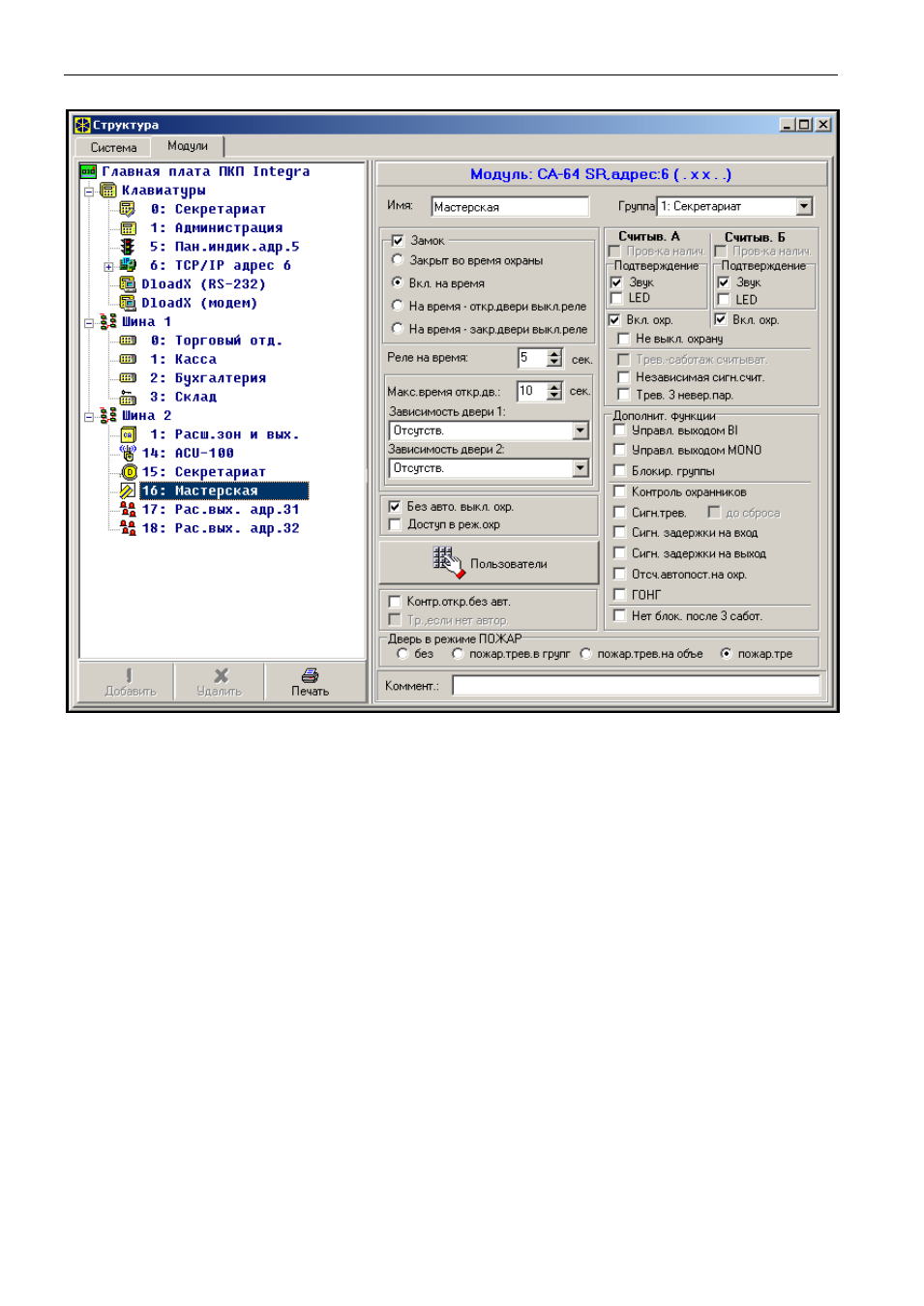The image size is (924, 1306).
Task: Switch to the Модули tab
Action: coord(188,146)
